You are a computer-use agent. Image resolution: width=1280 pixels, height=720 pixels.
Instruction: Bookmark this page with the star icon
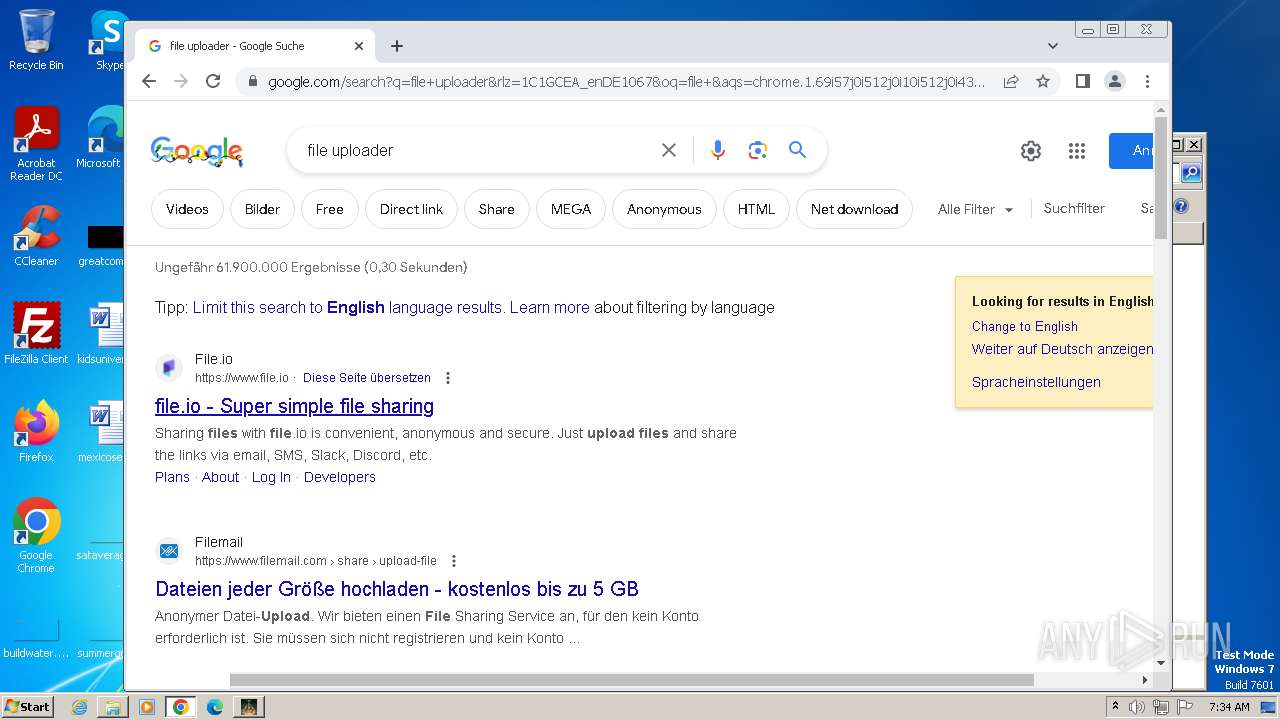point(1043,81)
